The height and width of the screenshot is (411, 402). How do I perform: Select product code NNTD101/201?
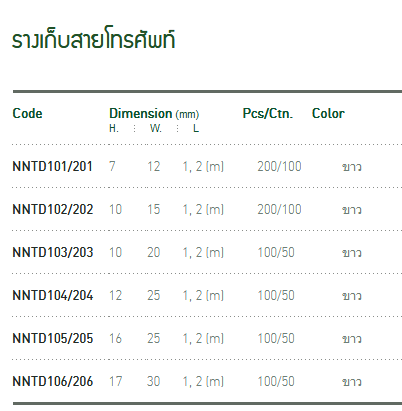tap(52, 166)
